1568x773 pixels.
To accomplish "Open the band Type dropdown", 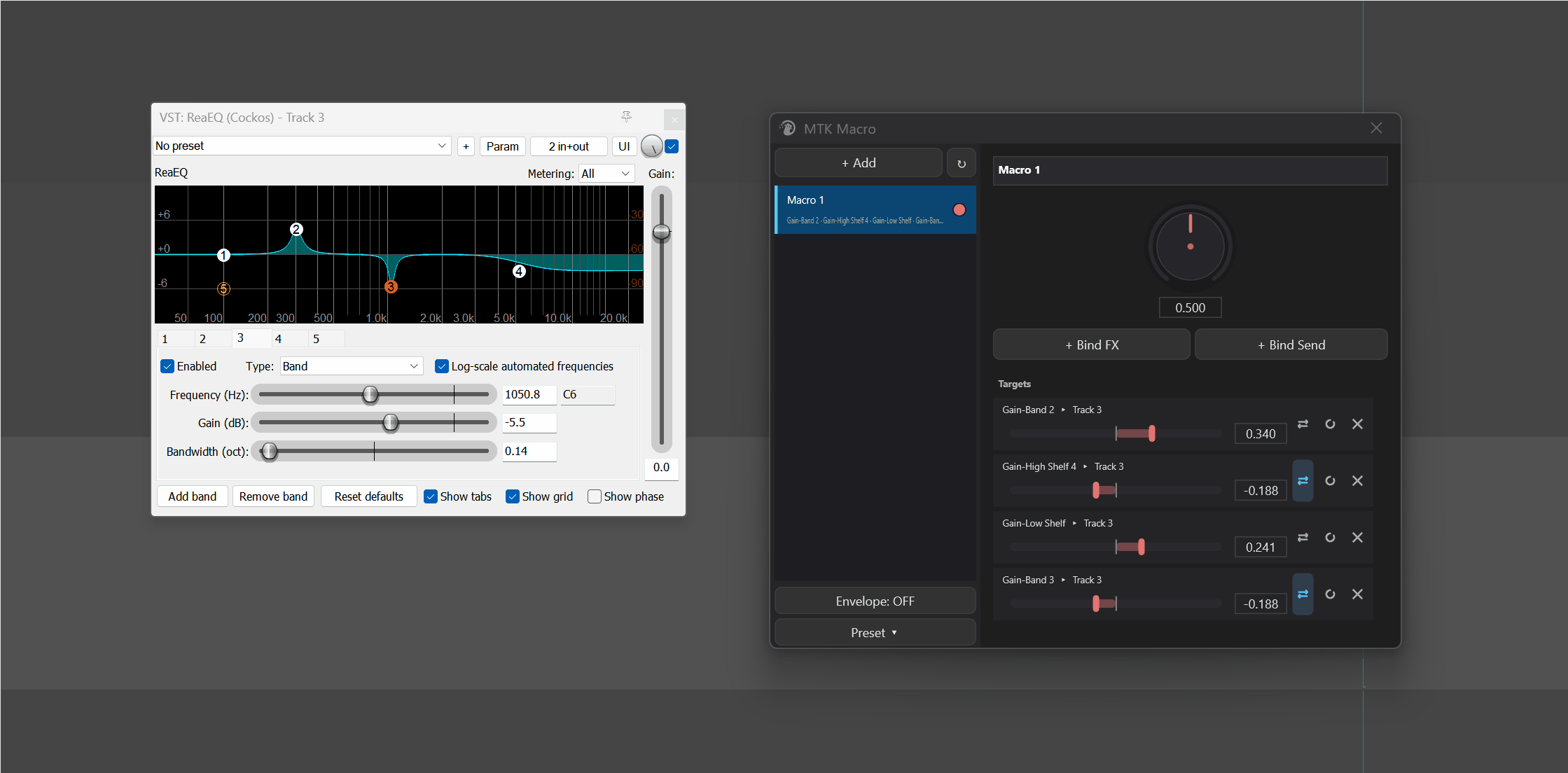I will pyautogui.click(x=352, y=366).
